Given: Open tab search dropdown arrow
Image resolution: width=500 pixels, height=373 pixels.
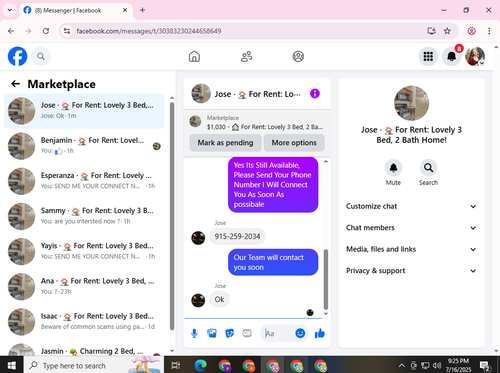Looking at the screenshot, I should (x=10, y=10).
